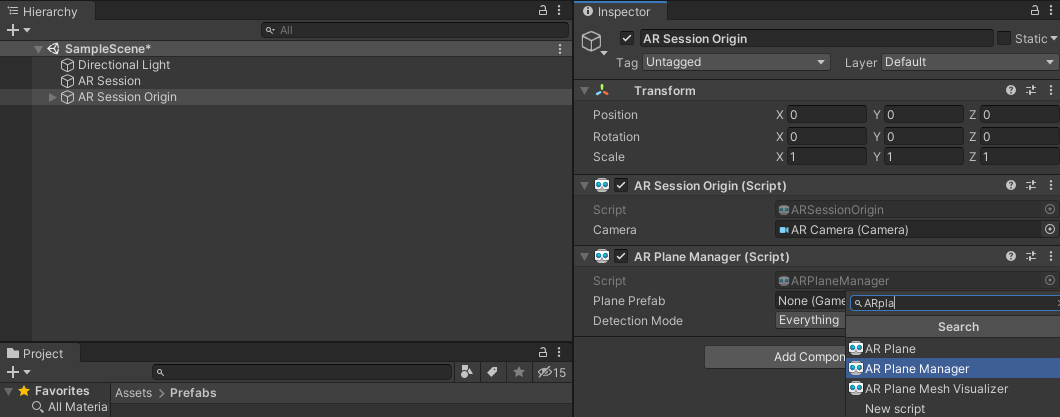Image resolution: width=1060 pixels, height=417 pixels.
Task: Open SampleScene options kebab menu
Action: [560, 49]
